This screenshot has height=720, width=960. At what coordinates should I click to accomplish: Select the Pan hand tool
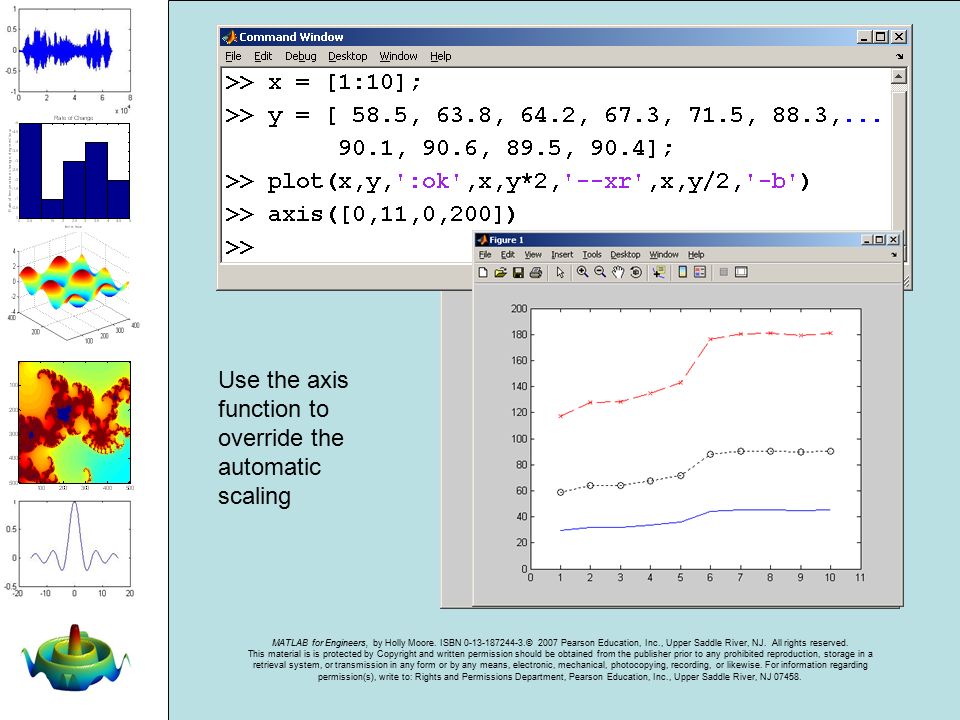pos(618,272)
